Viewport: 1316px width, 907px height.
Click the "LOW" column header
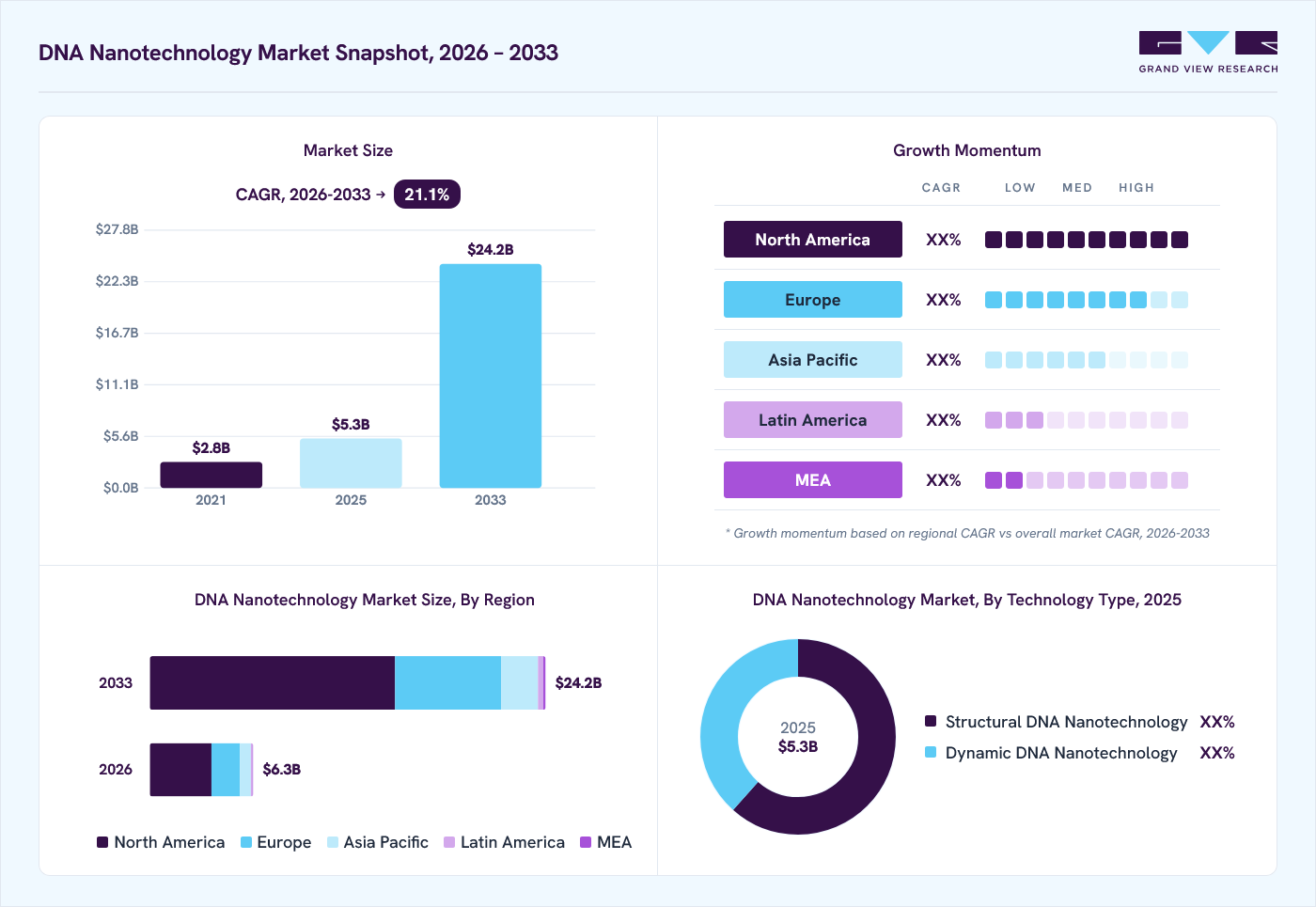1020,188
